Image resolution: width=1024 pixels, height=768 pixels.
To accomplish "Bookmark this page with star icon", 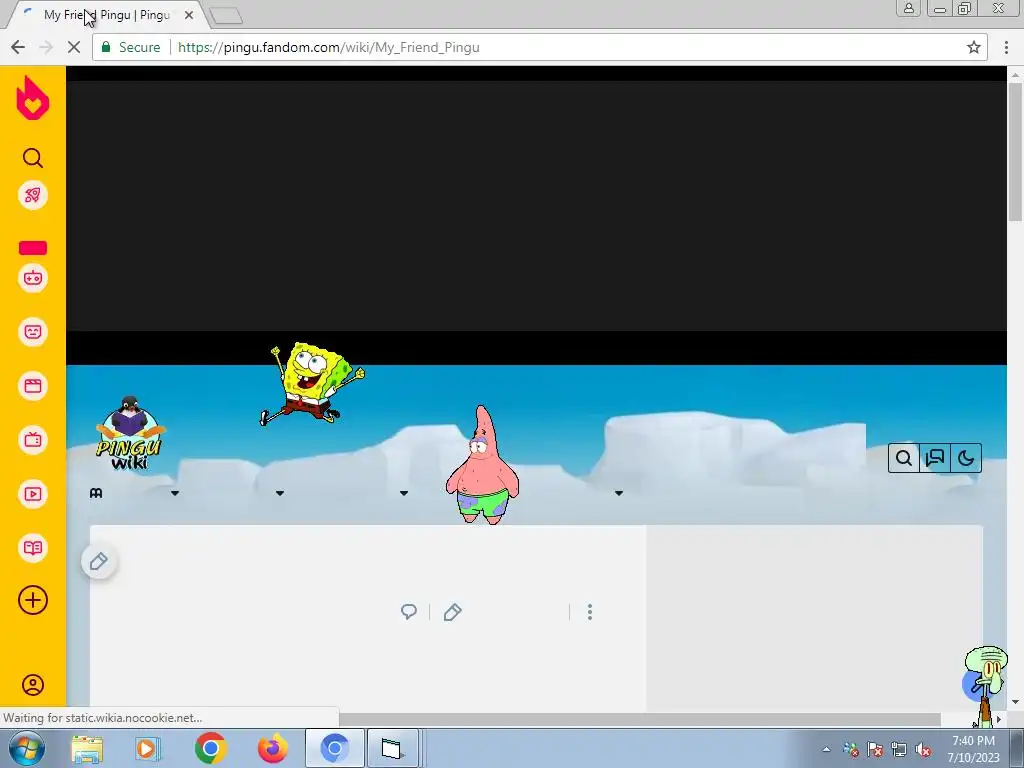I will tap(974, 47).
